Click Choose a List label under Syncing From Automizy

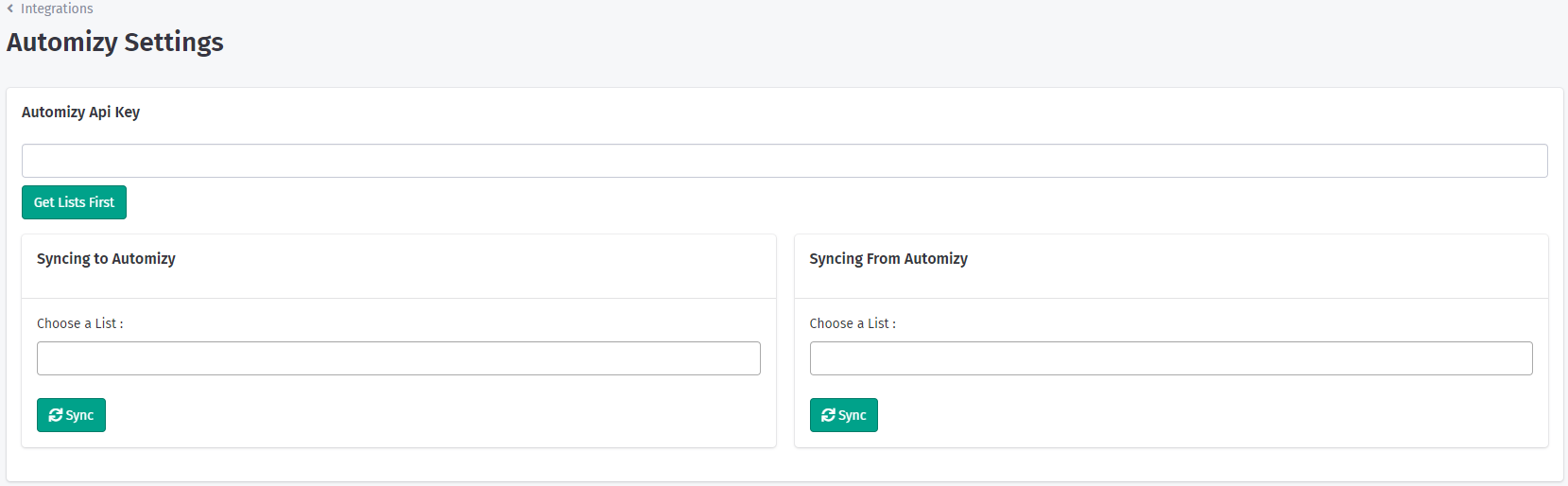852,323
